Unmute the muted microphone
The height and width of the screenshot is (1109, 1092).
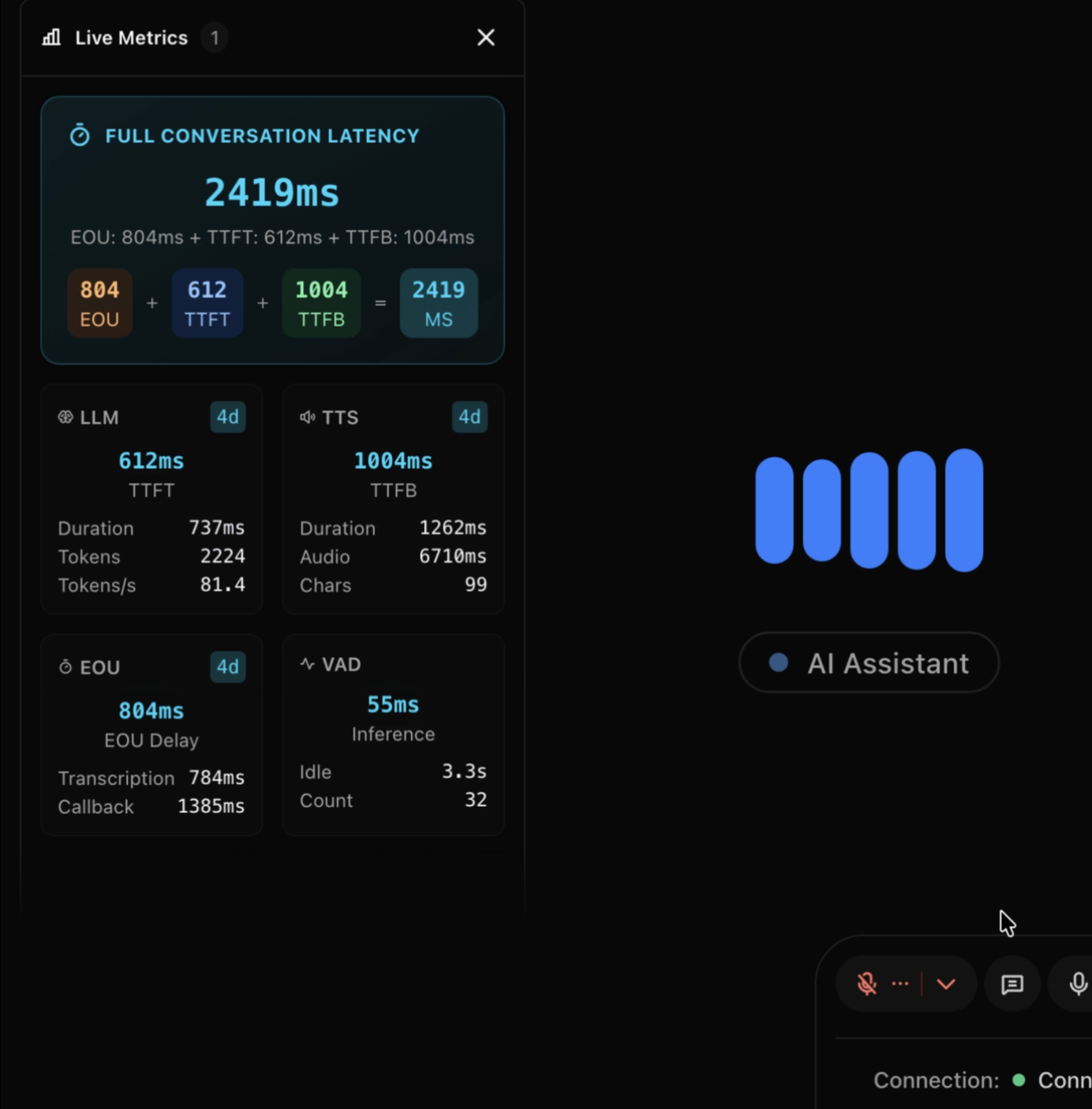[866, 984]
